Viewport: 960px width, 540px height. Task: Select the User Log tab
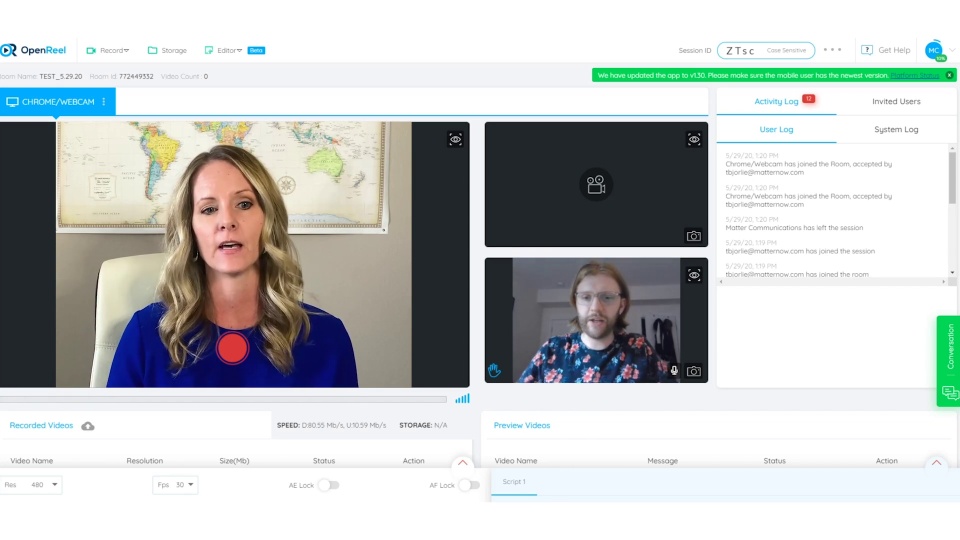point(776,130)
